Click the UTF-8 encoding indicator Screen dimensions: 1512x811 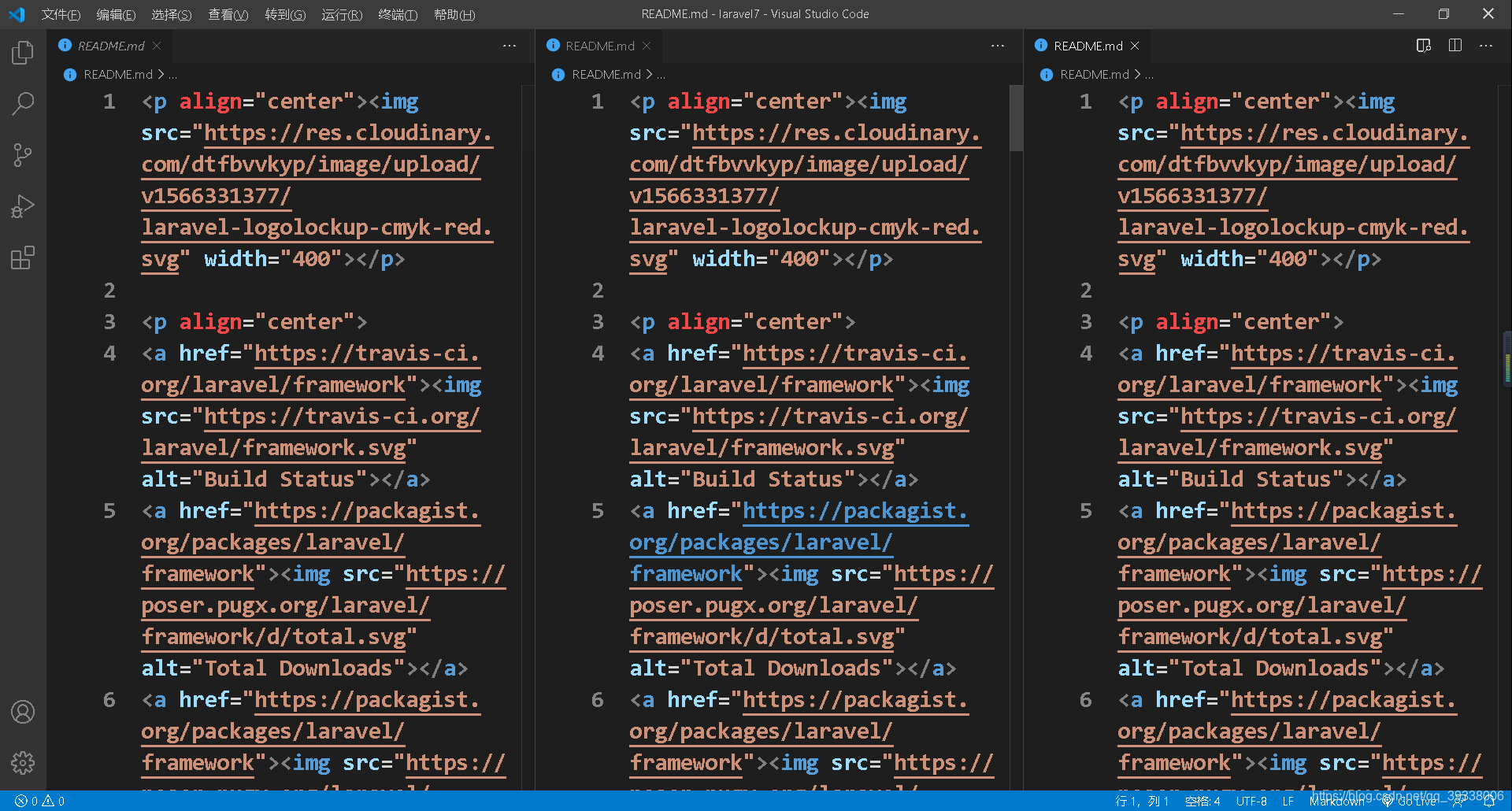1251,801
